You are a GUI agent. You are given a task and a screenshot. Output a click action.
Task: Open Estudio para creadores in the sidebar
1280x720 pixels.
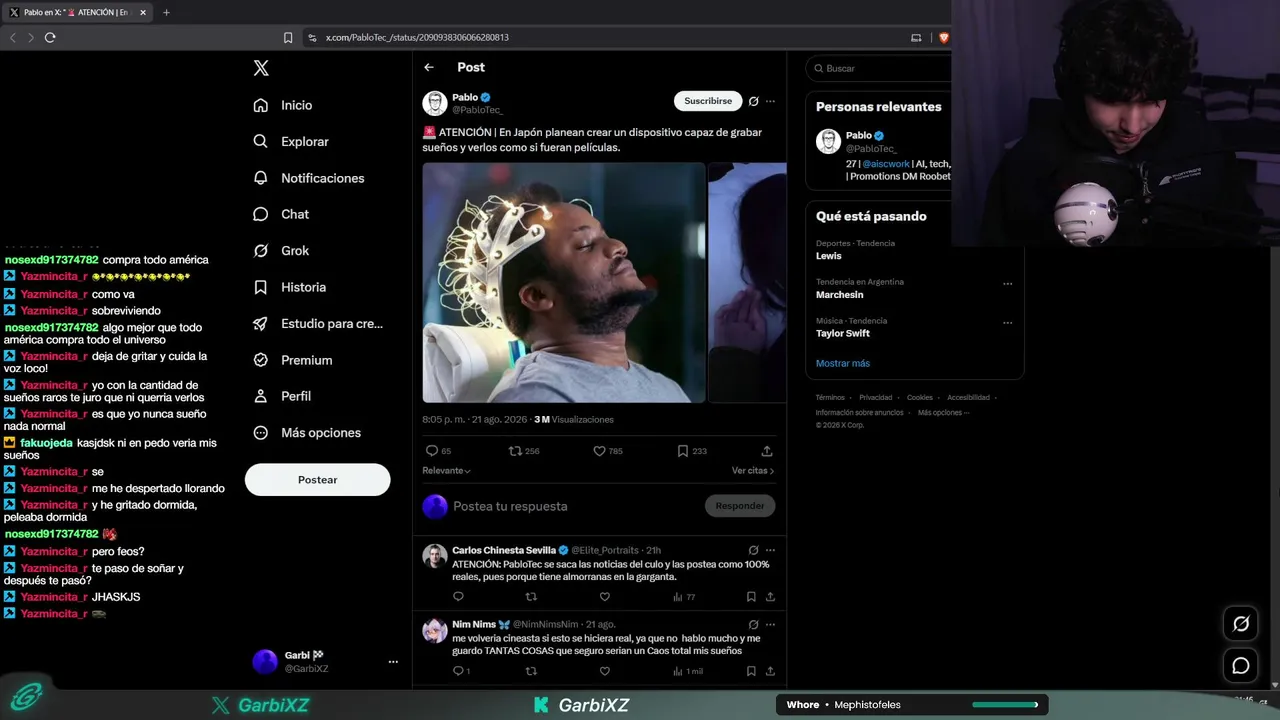[x=318, y=324]
